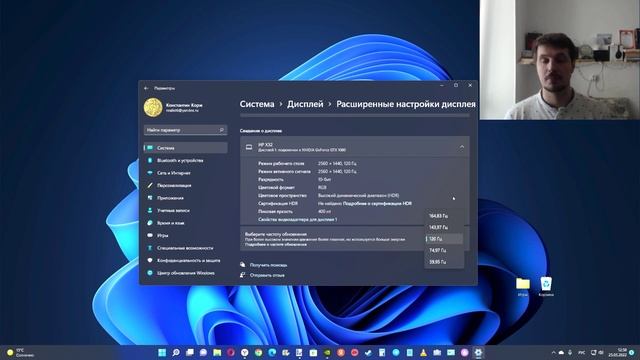This screenshot has width=640, height=360.
Task: Click the Корзина recycle bin desktop icon
Action: [x=546, y=287]
